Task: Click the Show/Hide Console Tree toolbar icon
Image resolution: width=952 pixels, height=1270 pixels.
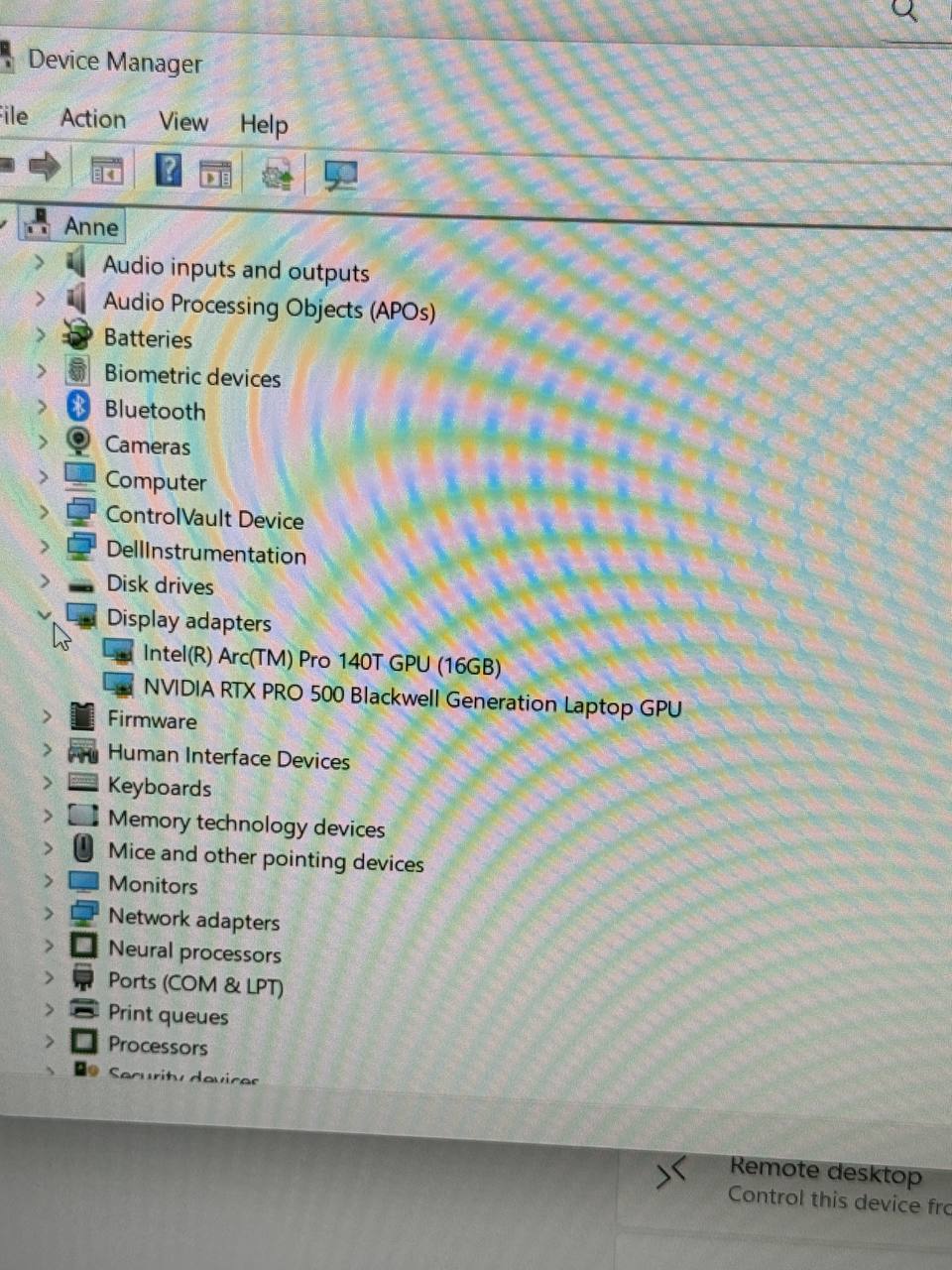Action: [x=107, y=171]
